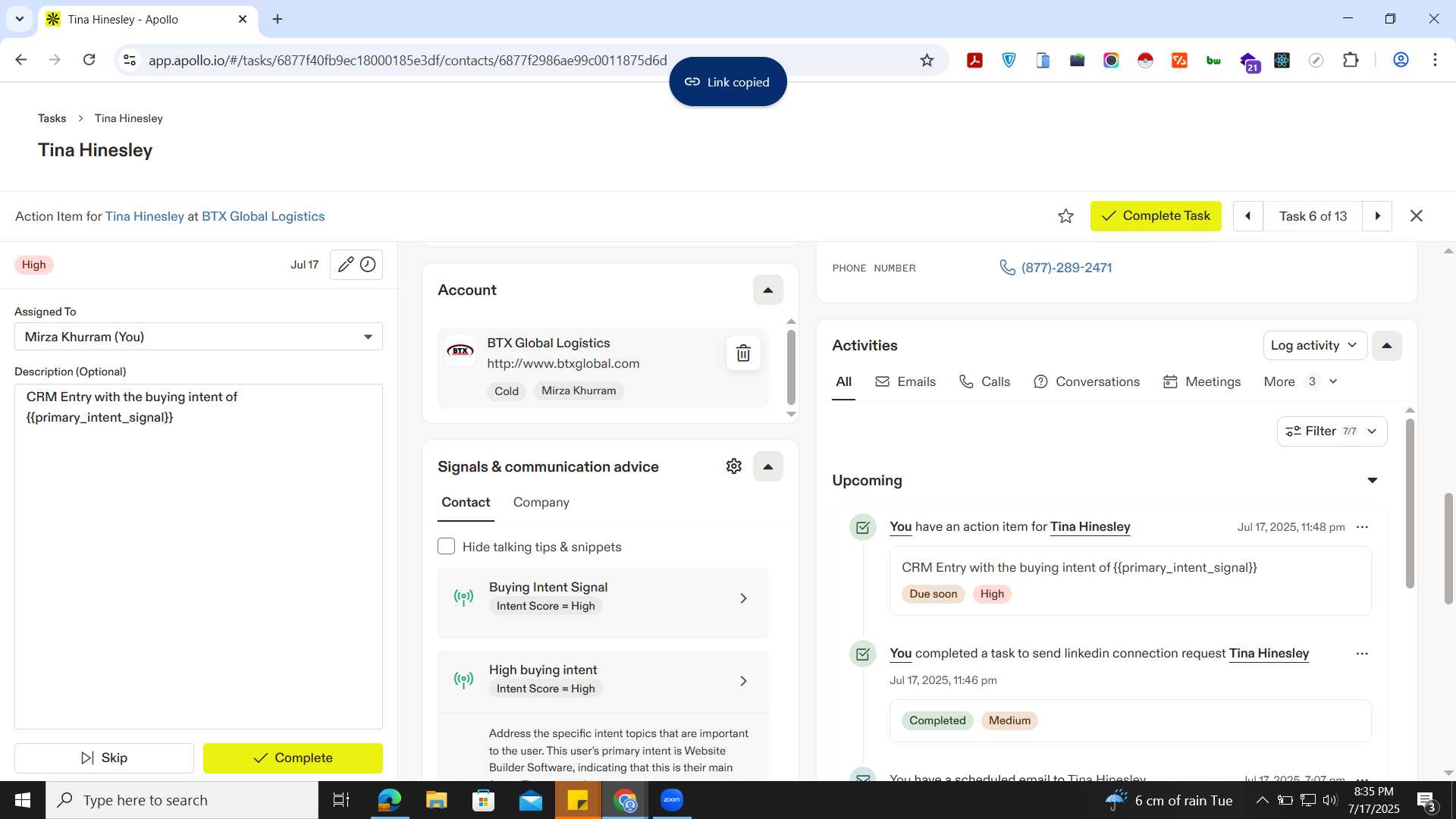The height and width of the screenshot is (819, 1456).
Task: Collapse the Account section
Action: [767, 290]
